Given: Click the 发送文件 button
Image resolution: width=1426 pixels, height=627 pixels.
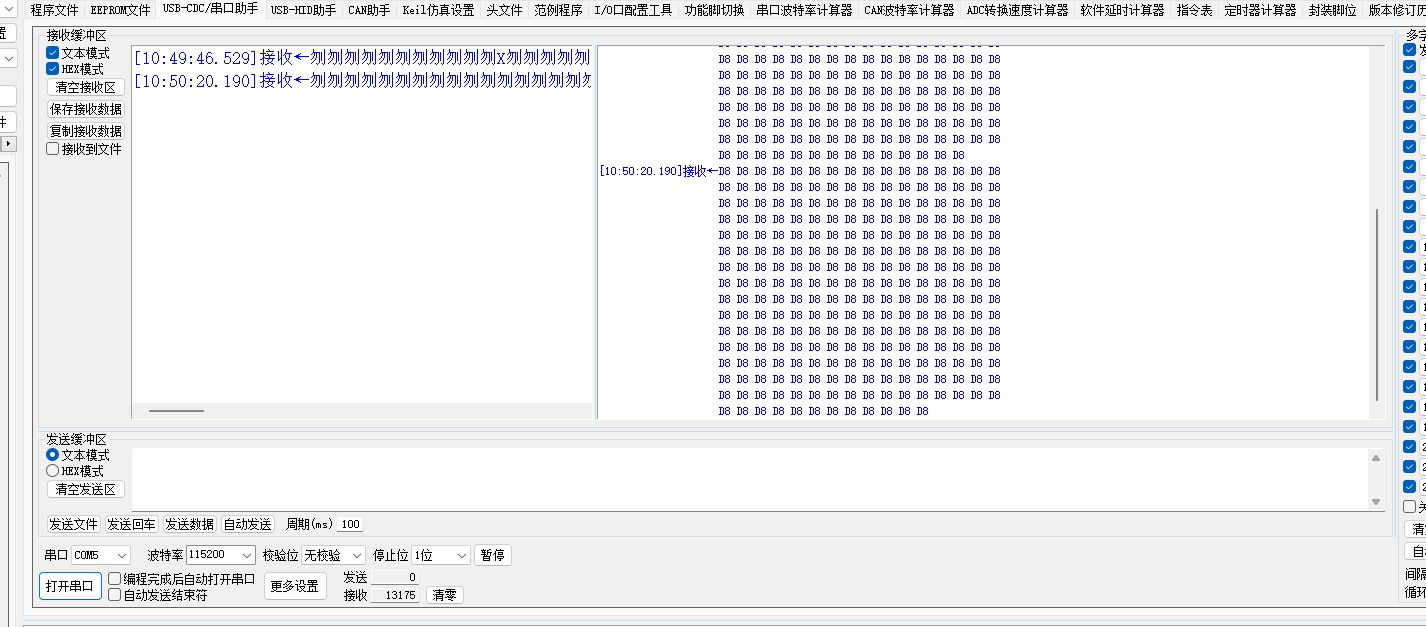Looking at the screenshot, I should [x=74, y=524].
